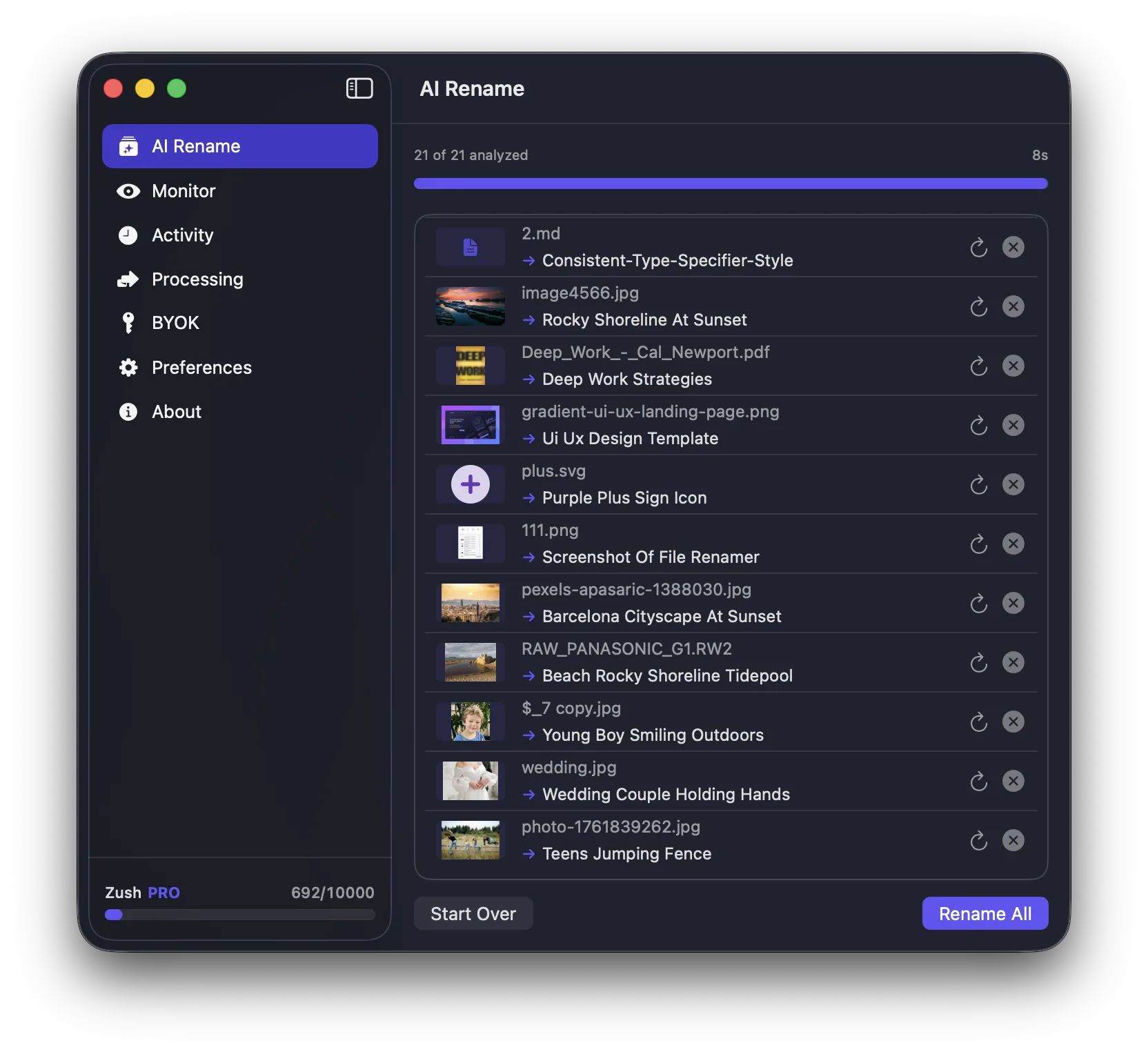Regenerate name for Deep_Work_-_Cal_Newport.pdf
Image resolution: width=1148 pixels, height=1054 pixels.
point(978,366)
